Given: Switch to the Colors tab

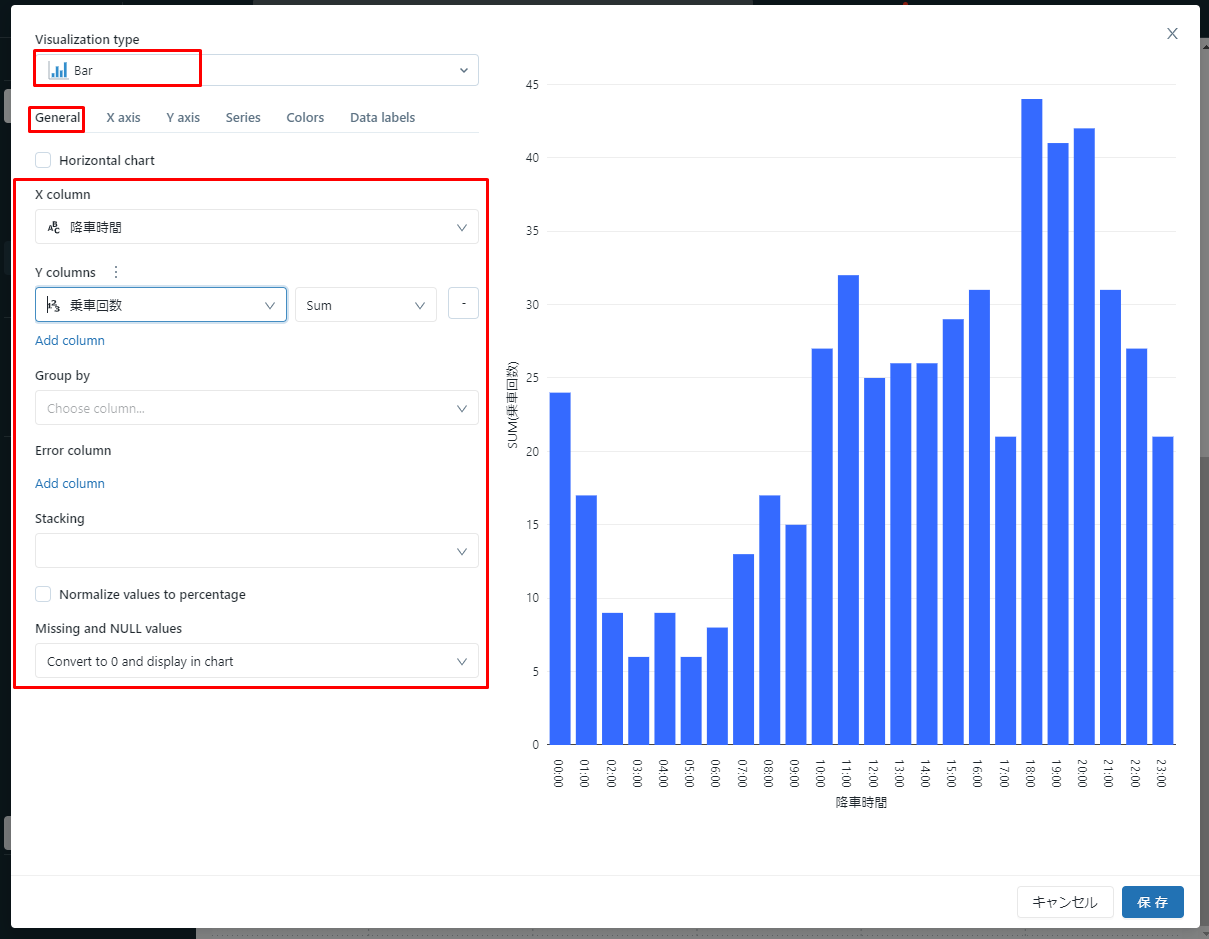Looking at the screenshot, I should (x=305, y=117).
